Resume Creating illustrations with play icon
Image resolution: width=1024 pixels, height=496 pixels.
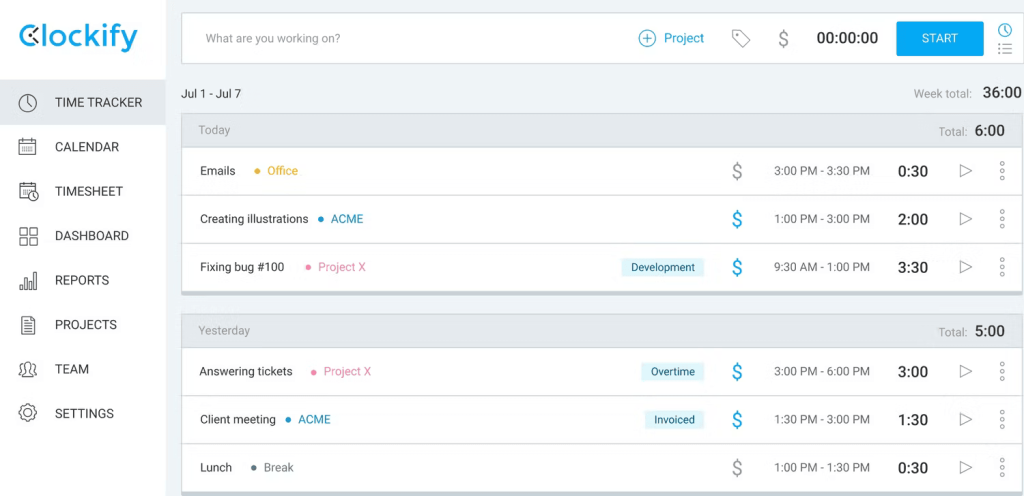pyautogui.click(x=965, y=219)
